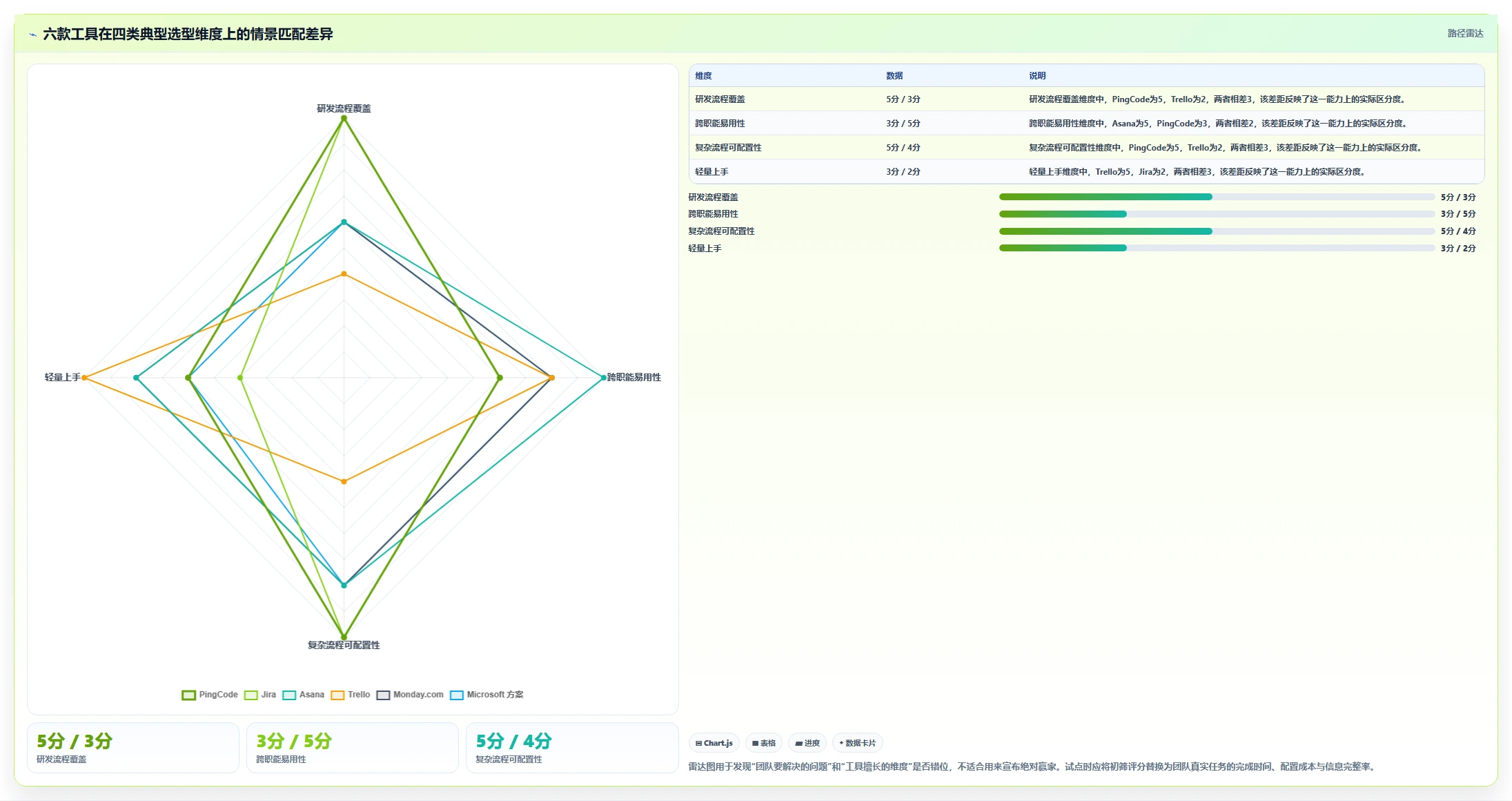Image resolution: width=1512 pixels, height=801 pixels.
Task: Toggle Monday.com series in chart legend
Action: click(410, 695)
